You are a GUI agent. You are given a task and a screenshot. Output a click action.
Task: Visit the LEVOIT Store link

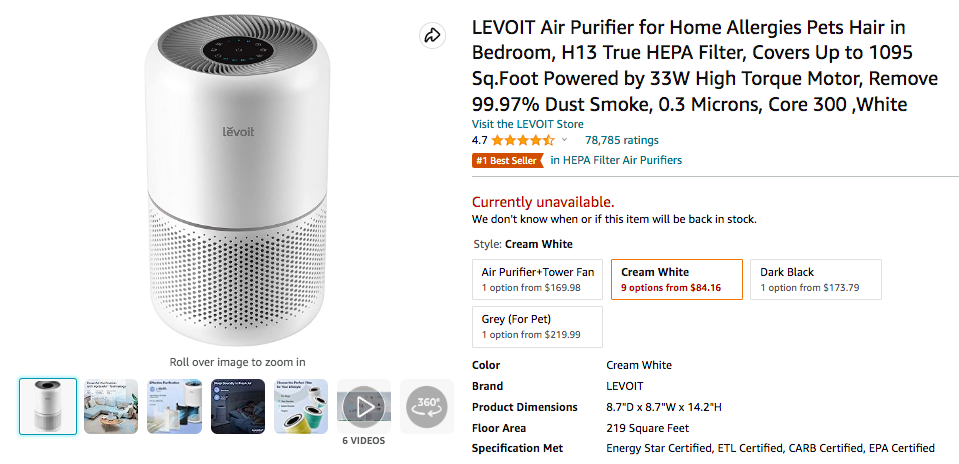tap(527, 124)
